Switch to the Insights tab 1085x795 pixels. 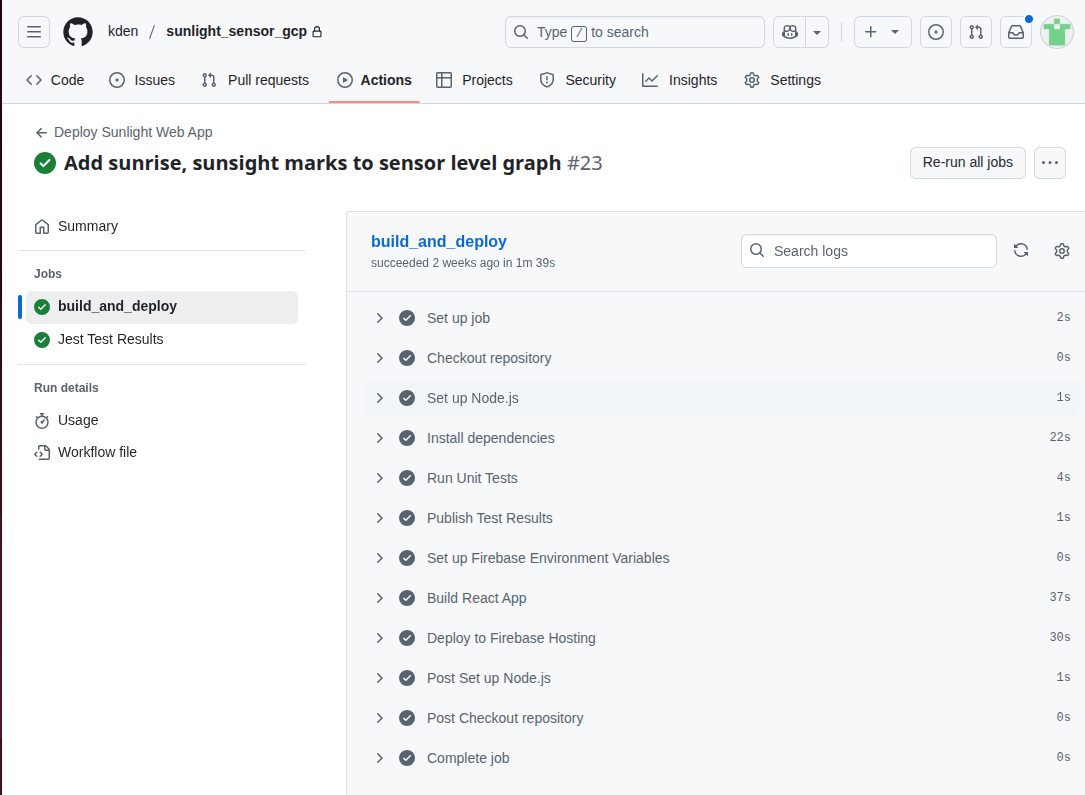[x=680, y=80]
